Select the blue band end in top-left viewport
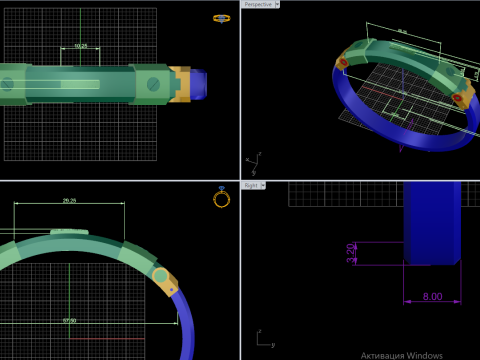 [x=198, y=84]
